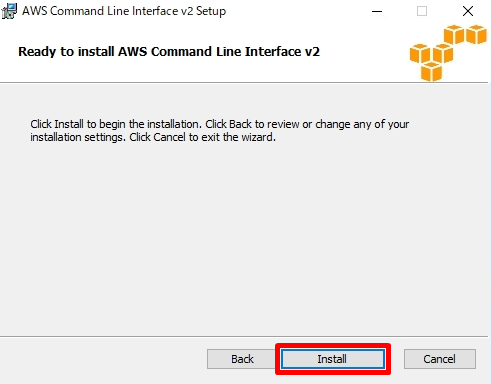Click 'v2' at the end of heading
This screenshot has height=384, width=491.
(312, 52)
